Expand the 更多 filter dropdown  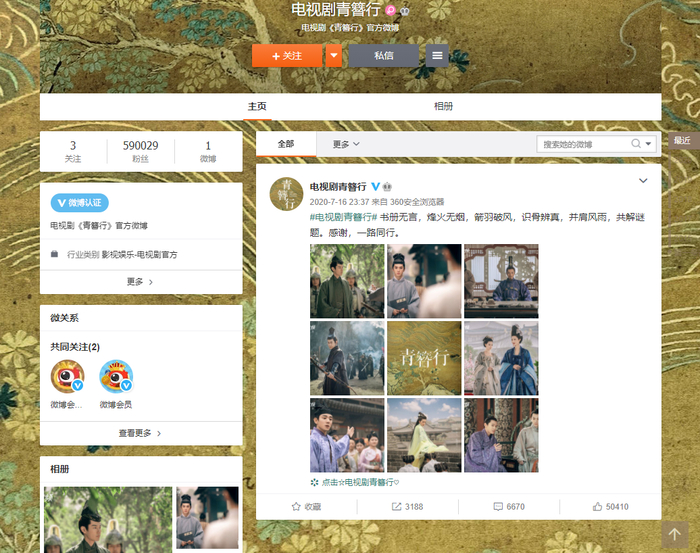[x=346, y=144]
